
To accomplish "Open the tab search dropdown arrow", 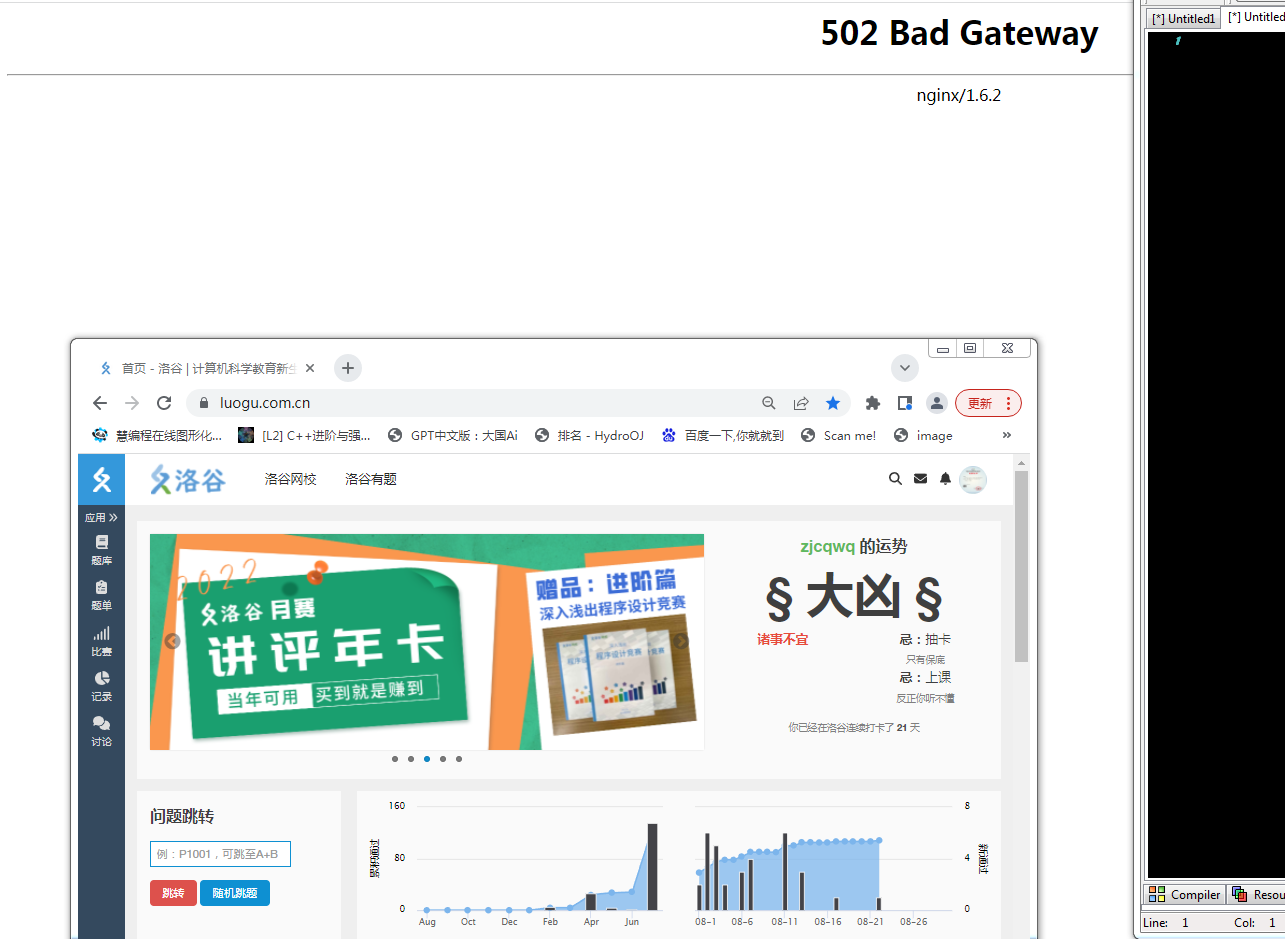I will (904, 368).
